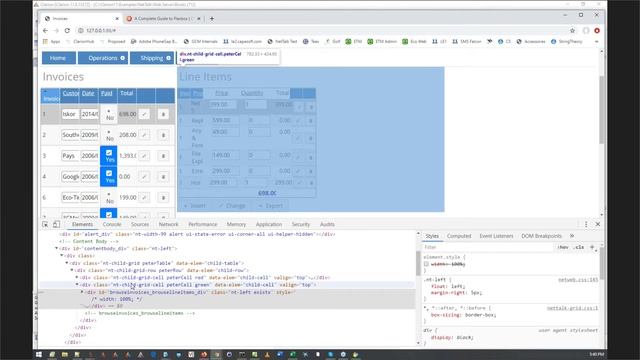This screenshot has height=360, width=640.
Task: Collapse the contentbody_div node in DOM tree
Action: click(57, 249)
